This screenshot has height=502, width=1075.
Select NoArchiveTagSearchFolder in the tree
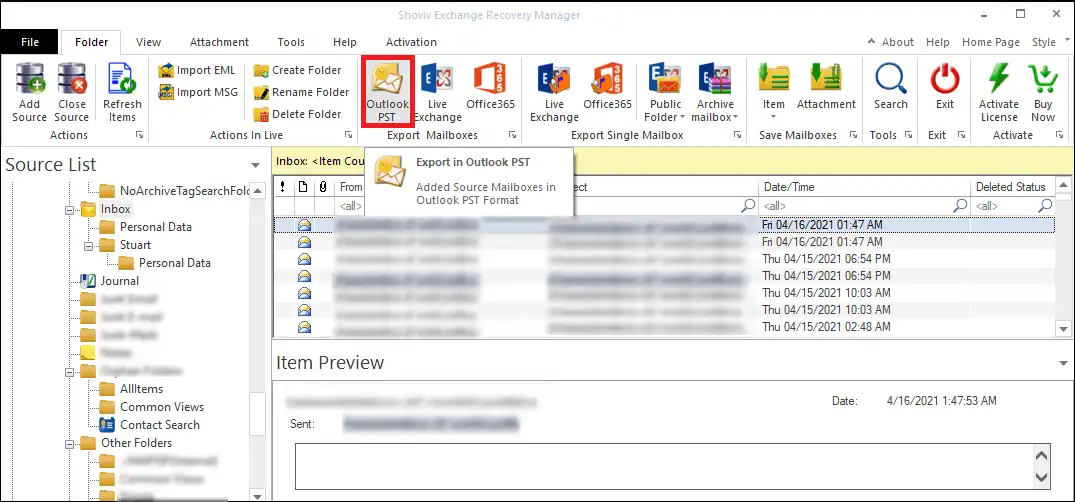point(184,191)
